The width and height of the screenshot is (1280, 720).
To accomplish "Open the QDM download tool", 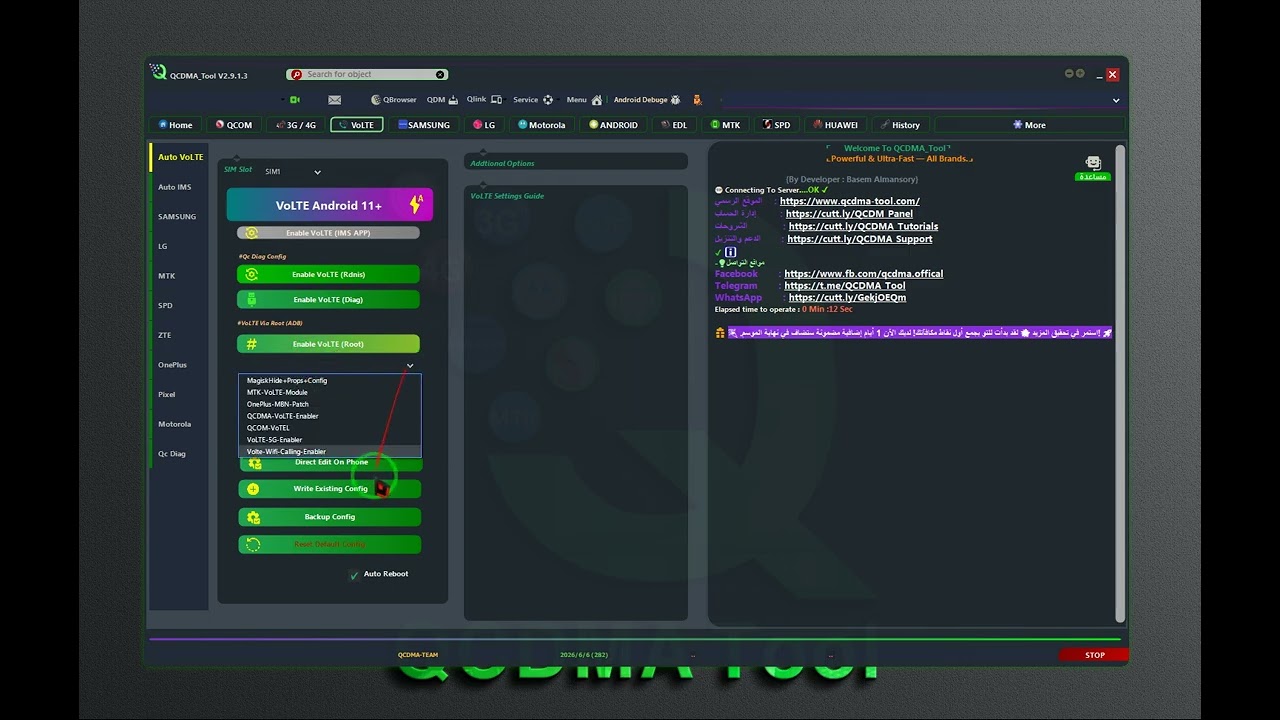I will pos(442,100).
